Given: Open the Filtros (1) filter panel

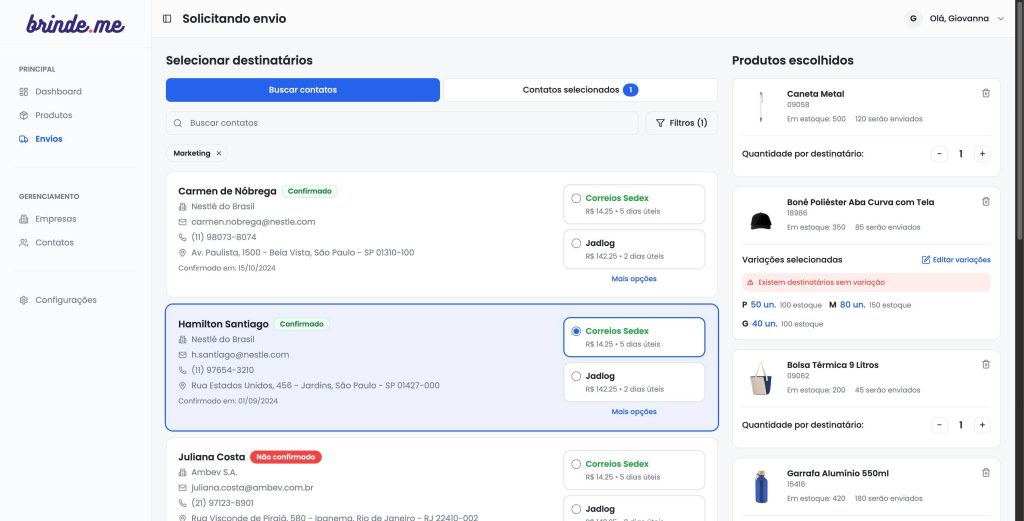Looking at the screenshot, I should point(681,123).
